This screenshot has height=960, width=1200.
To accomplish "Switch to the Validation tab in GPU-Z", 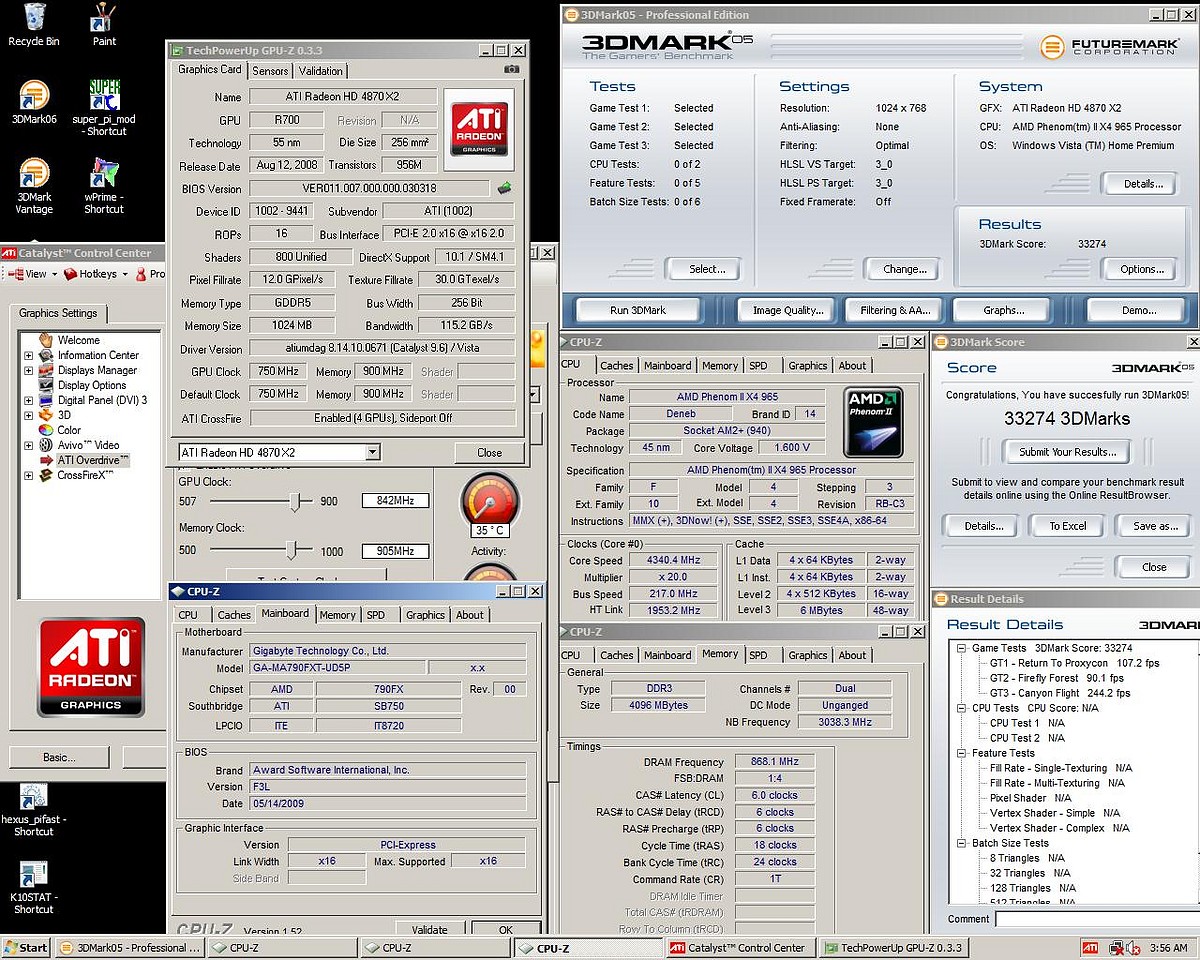I will 320,71.
